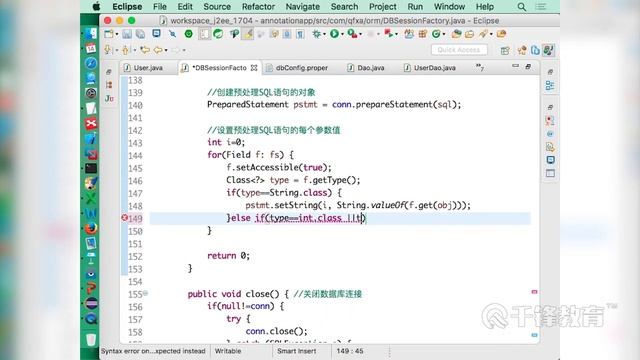Open the Navigate menu
640x360 pixels.
(302, 7)
